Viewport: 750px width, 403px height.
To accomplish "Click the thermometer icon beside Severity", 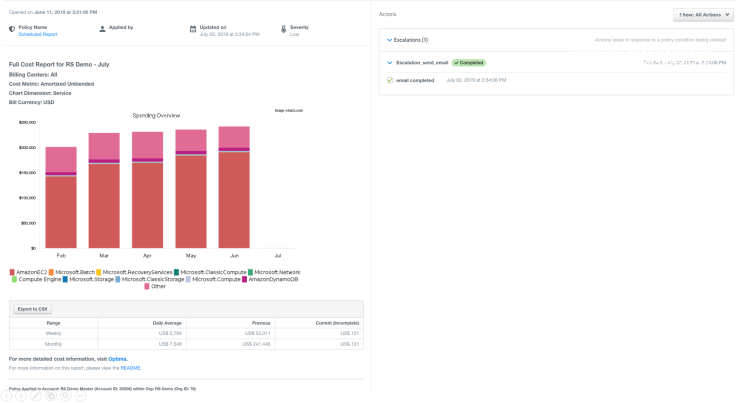I will pyautogui.click(x=284, y=29).
